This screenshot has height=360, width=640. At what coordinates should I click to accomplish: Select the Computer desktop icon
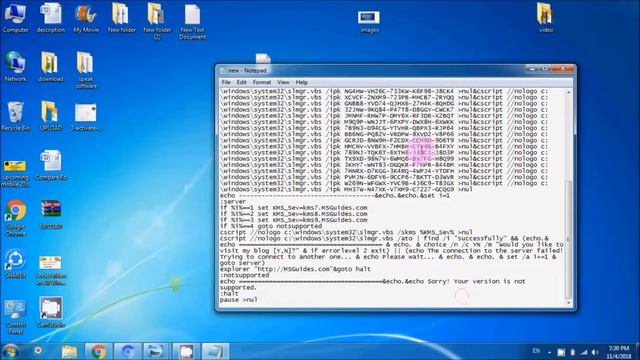point(16,18)
